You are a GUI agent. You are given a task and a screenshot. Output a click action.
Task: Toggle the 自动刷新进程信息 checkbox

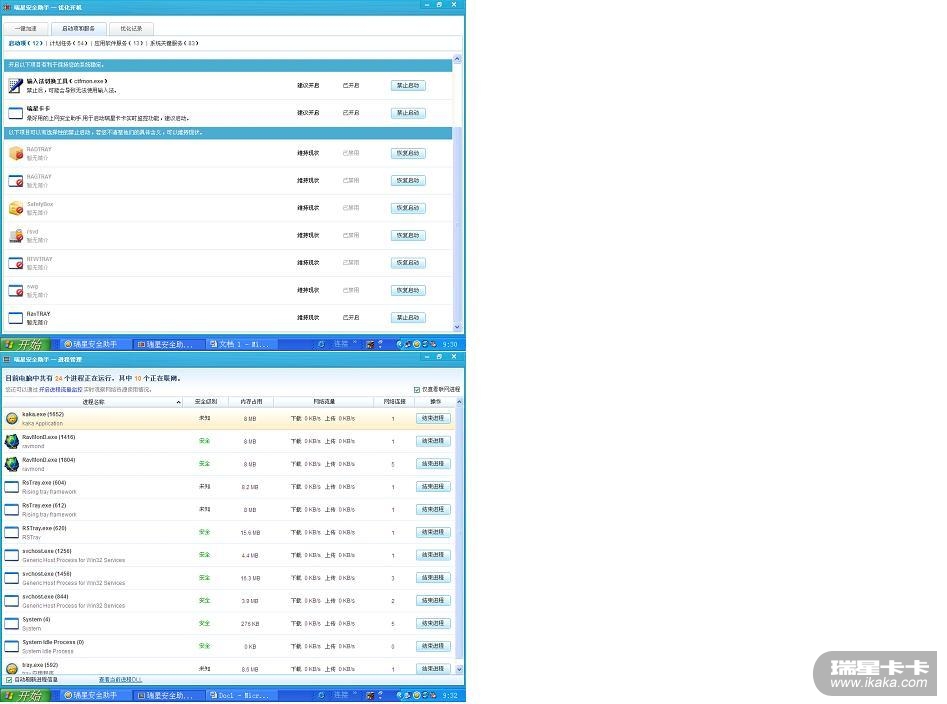pos(9,680)
